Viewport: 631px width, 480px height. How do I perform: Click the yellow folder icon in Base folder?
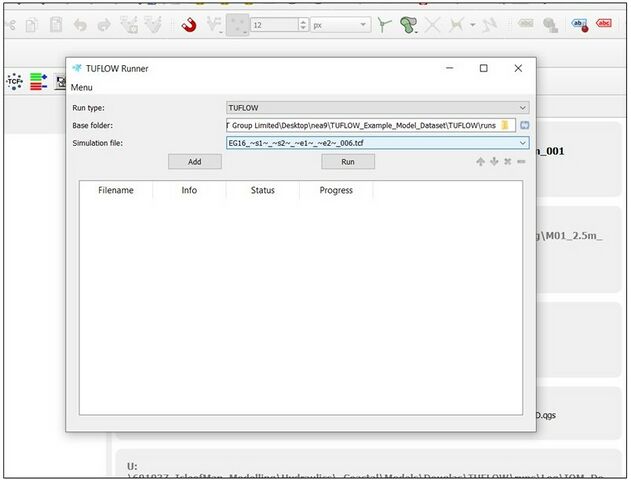[506, 125]
